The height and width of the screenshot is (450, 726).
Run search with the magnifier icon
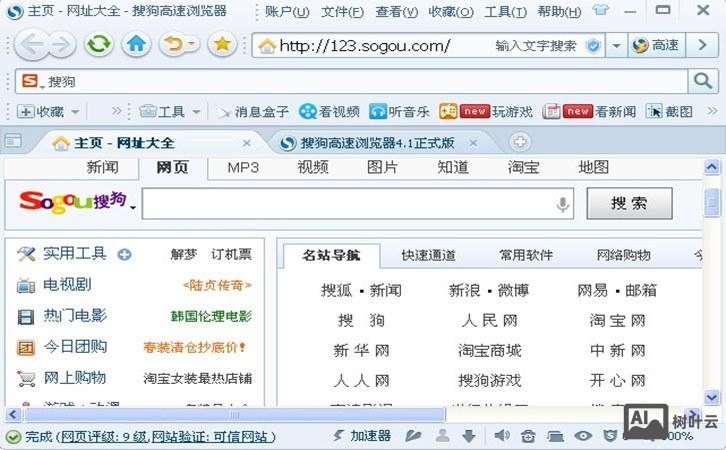703,81
